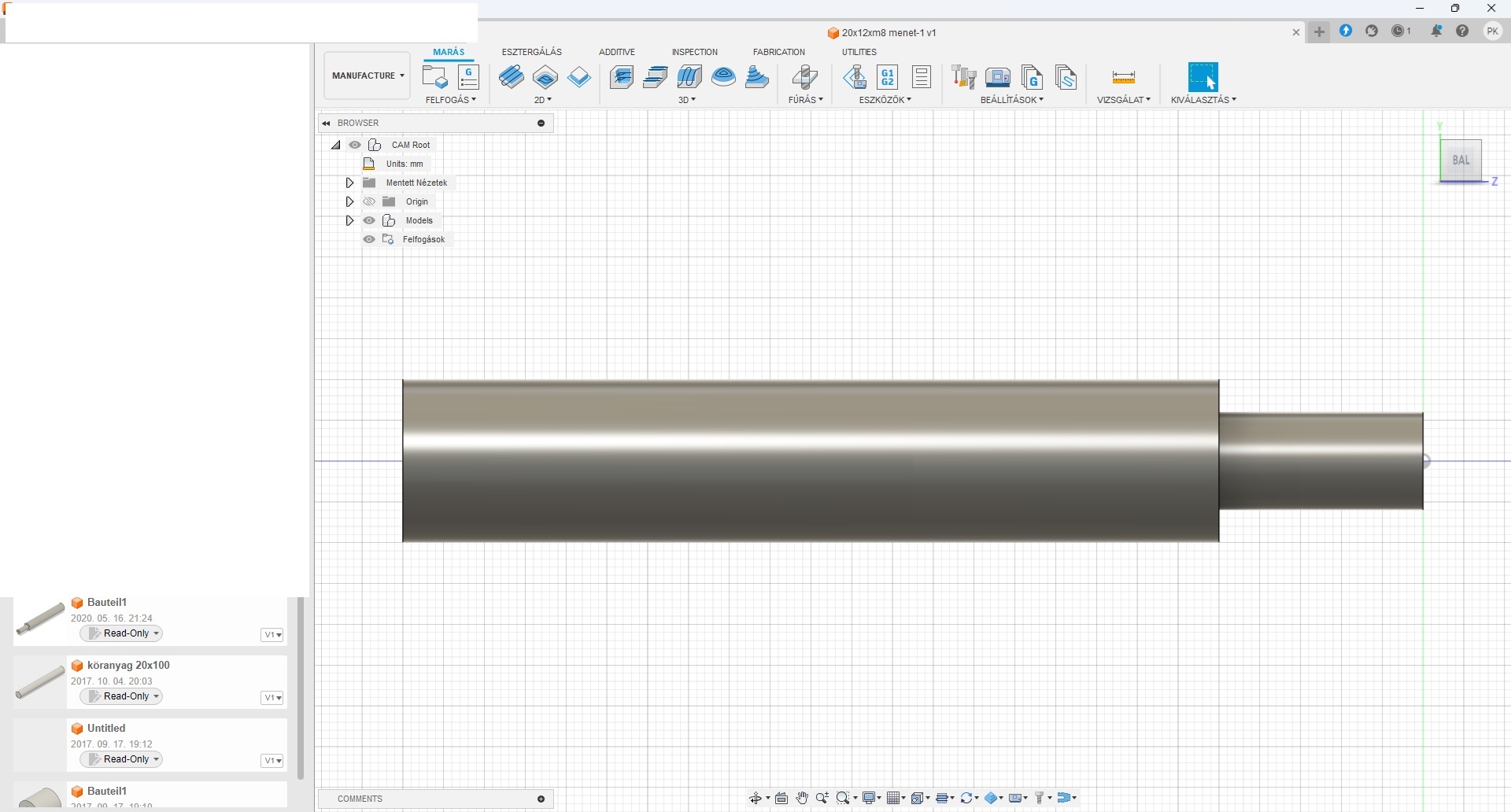Screen dimensions: 1511x812
Task: Open köranyag 20x100 thumbnail in data panel
Action: (40, 681)
